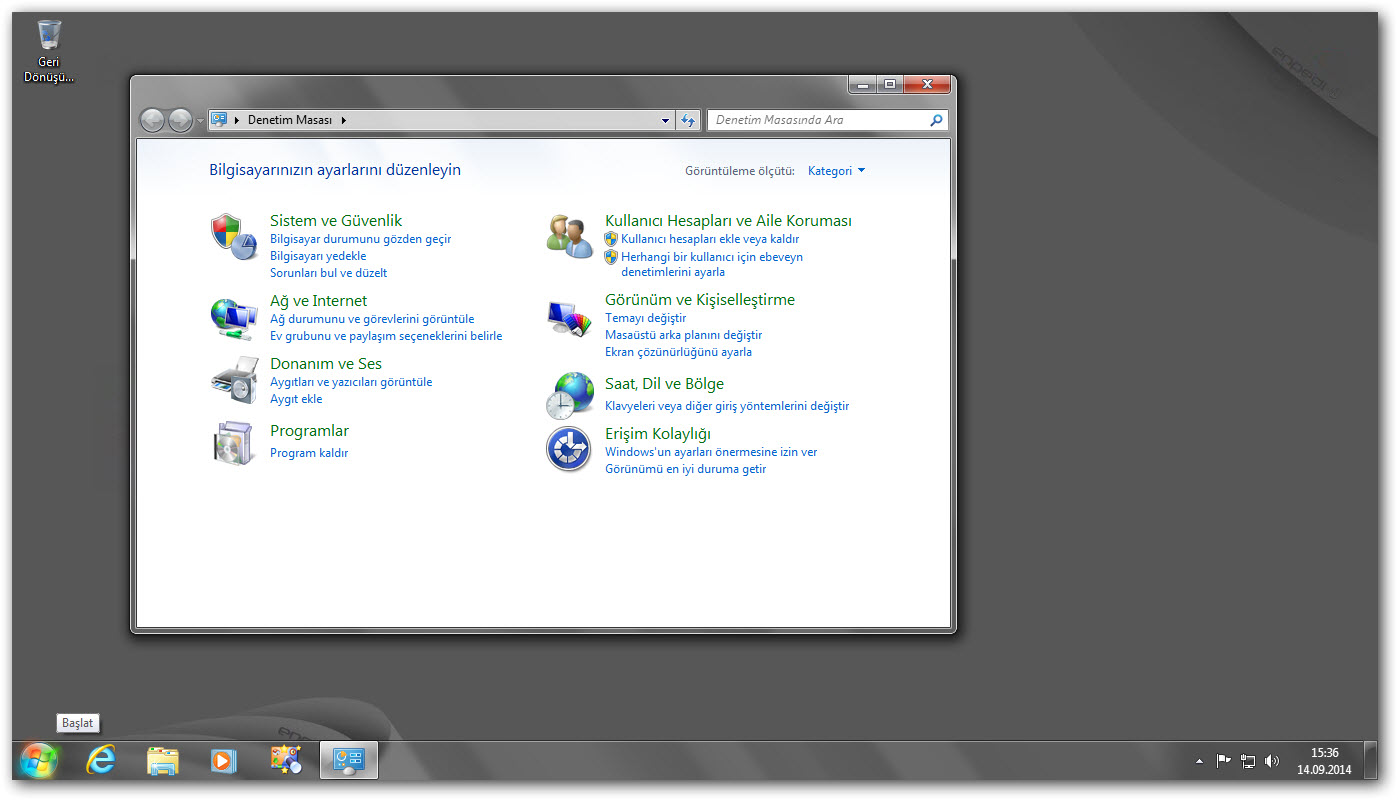The width and height of the screenshot is (1398, 800).
Task: Open the Saat, Dil ve Bölge clock icon
Action: (x=570, y=394)
